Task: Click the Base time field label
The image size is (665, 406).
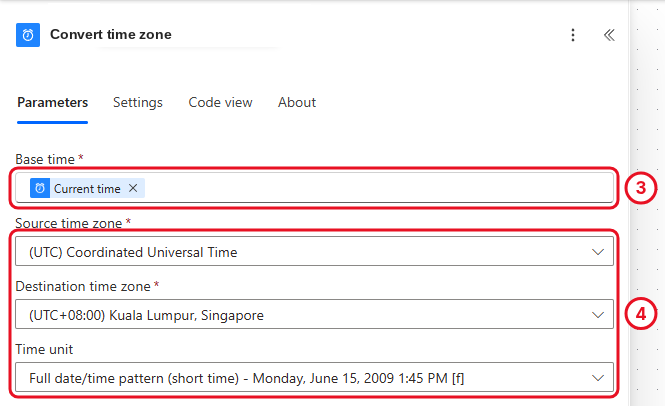Action: tap(45, 159)
